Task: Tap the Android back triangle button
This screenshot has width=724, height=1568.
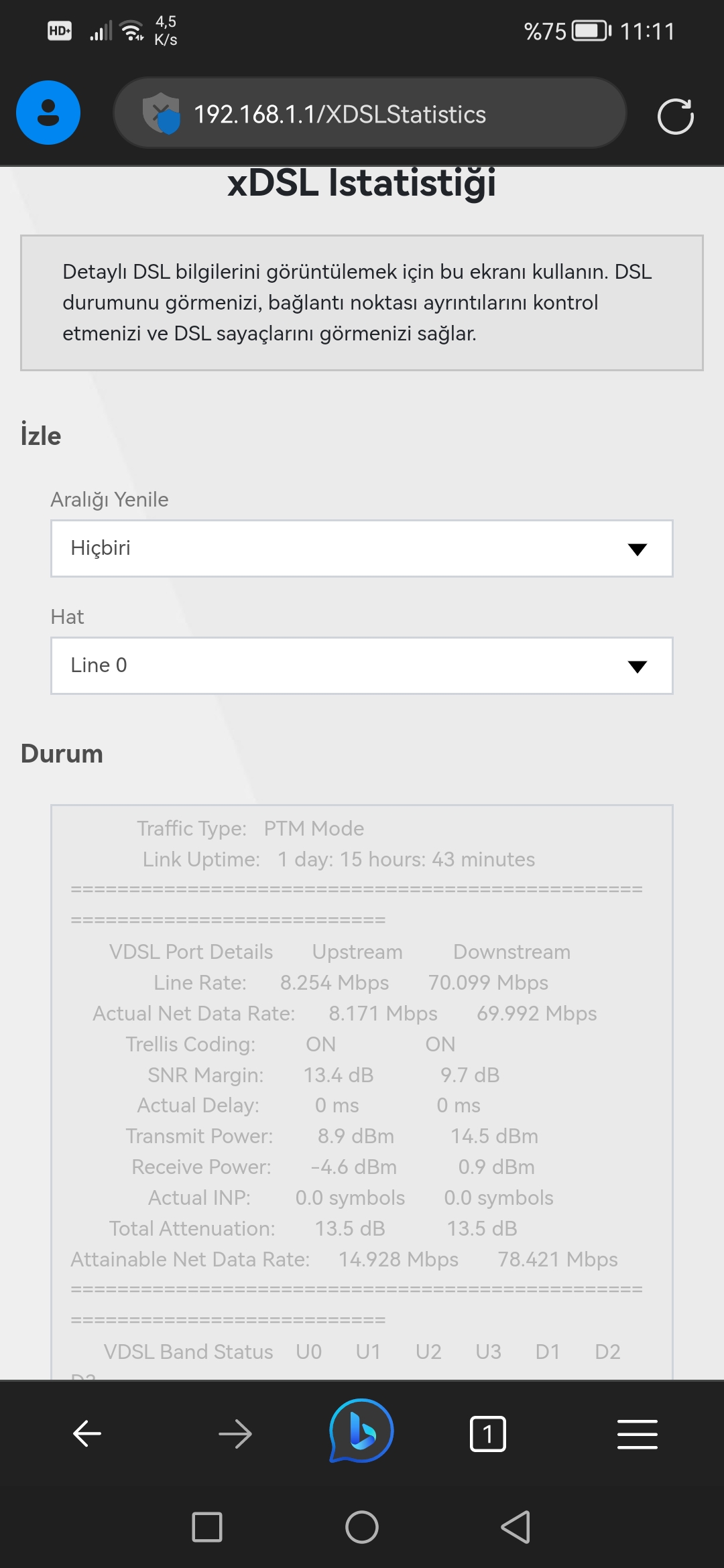Action: (516, 1527)
